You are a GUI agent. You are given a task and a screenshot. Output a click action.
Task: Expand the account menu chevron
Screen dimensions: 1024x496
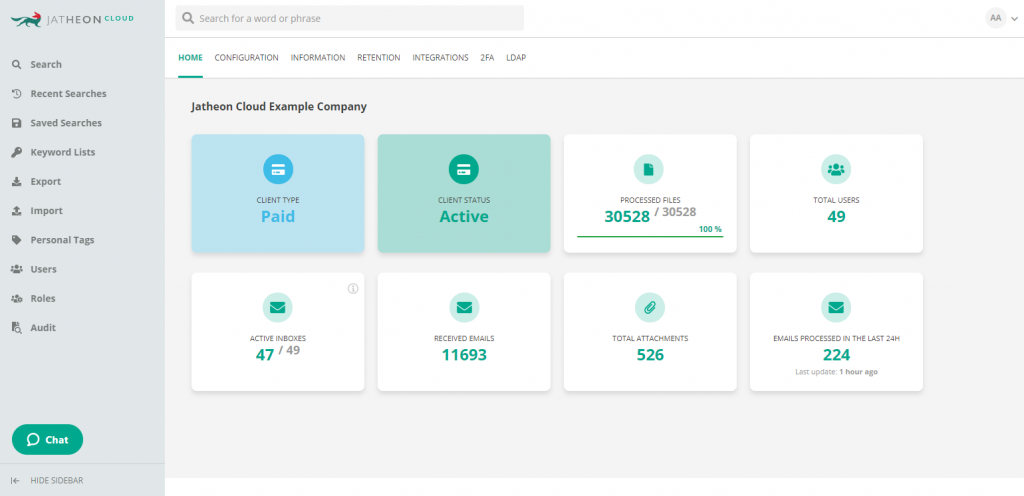coord(1014,19)
